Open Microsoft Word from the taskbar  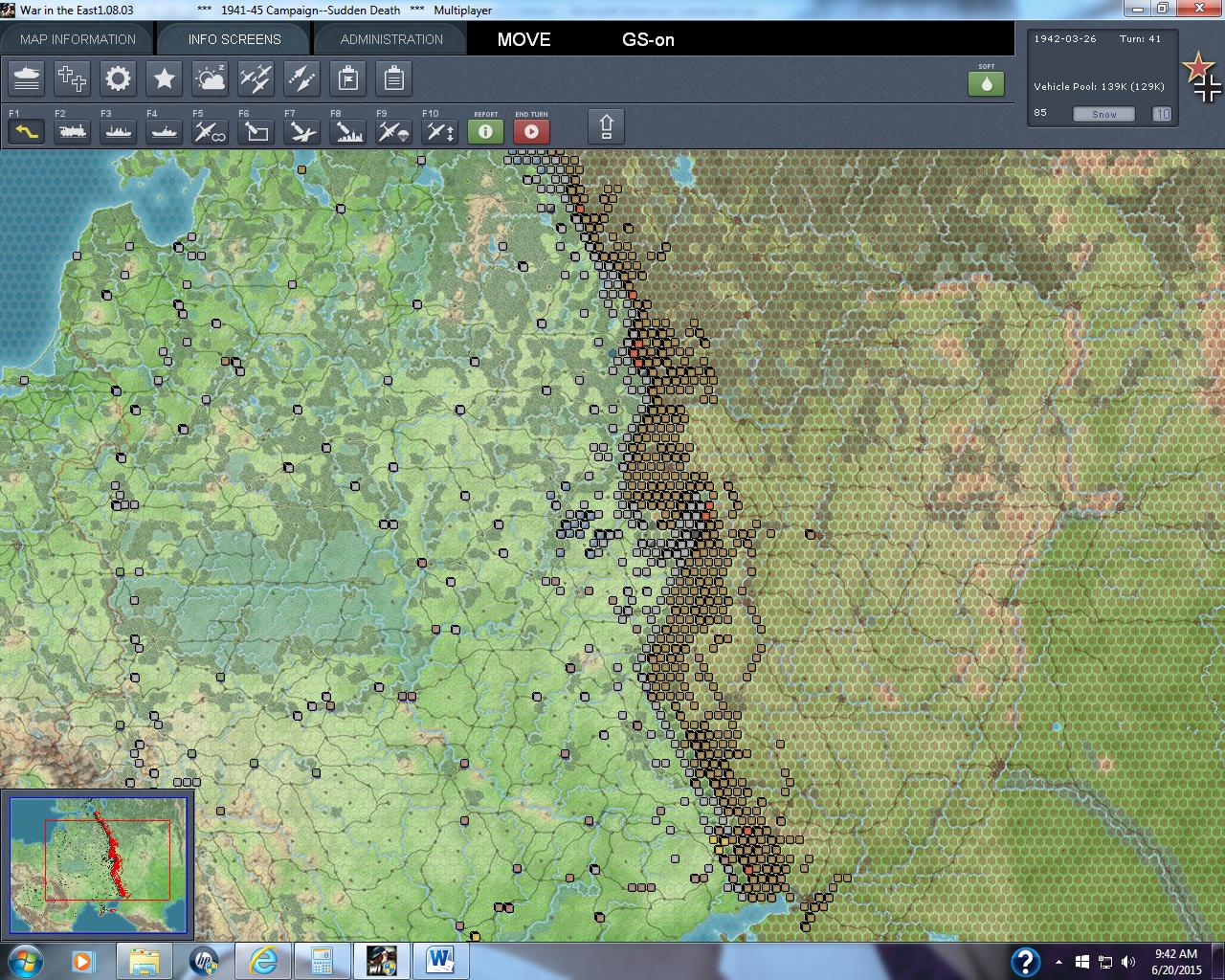pyautogui.click(x=440, y=961)
